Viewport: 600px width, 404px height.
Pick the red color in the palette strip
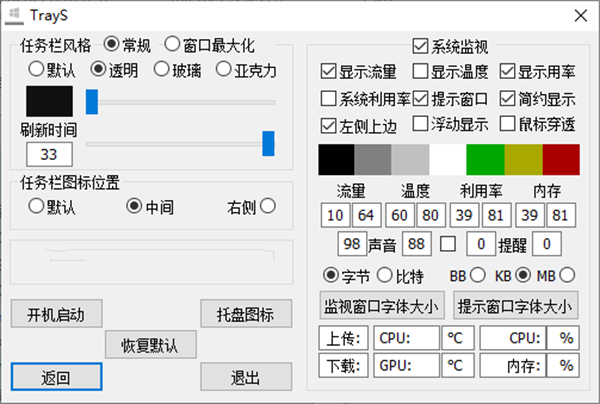point(561,160)
